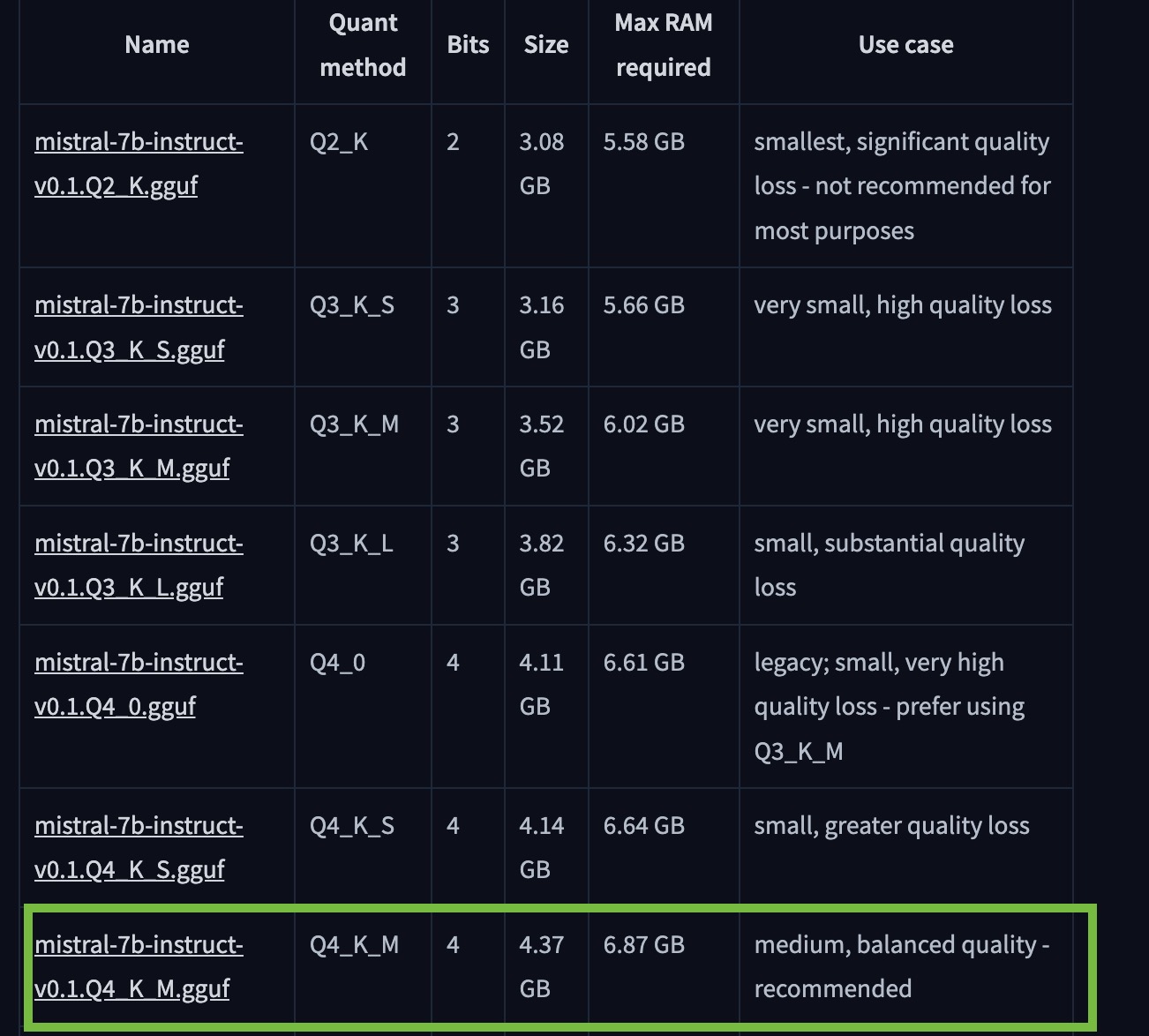
Task: Click the Quant method column header
Action: pos(363,45)
